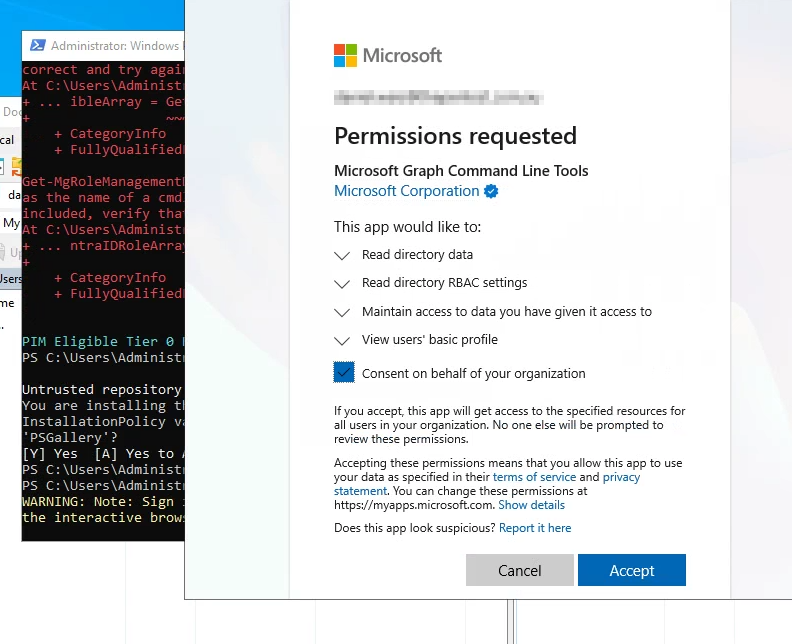Click the Administrator: Windows PowerShell title bar

pyautogui.click(x=104, y=45)
